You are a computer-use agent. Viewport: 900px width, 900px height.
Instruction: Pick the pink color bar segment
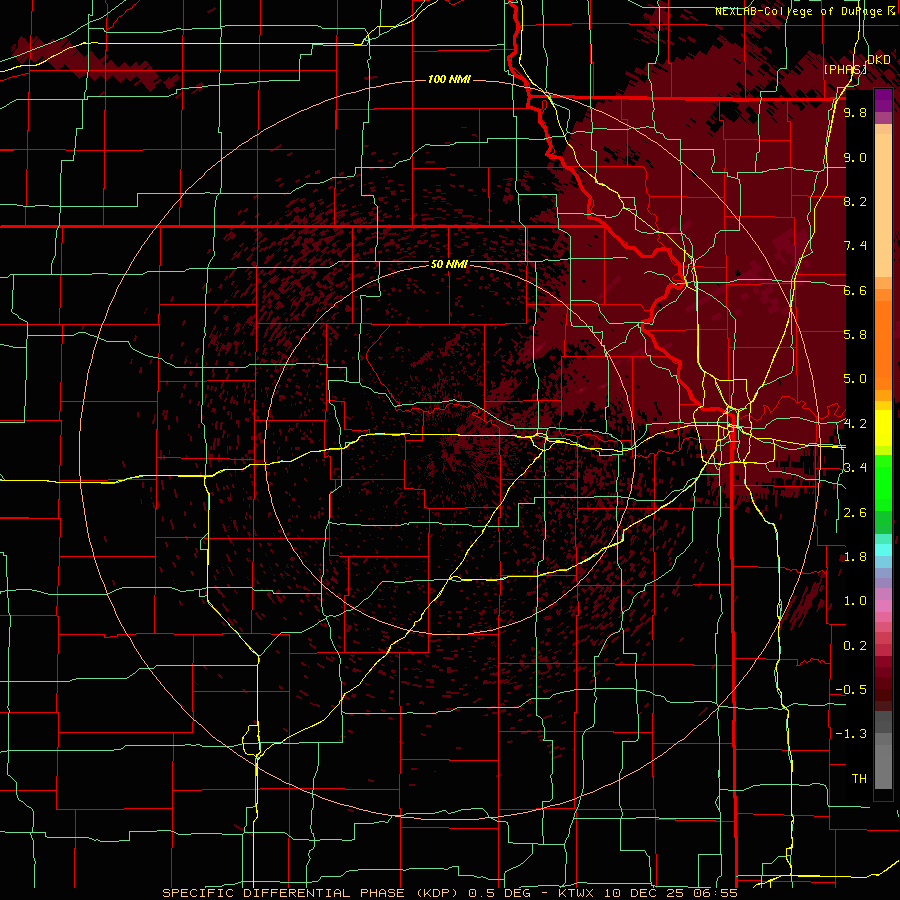pos(883,606)
